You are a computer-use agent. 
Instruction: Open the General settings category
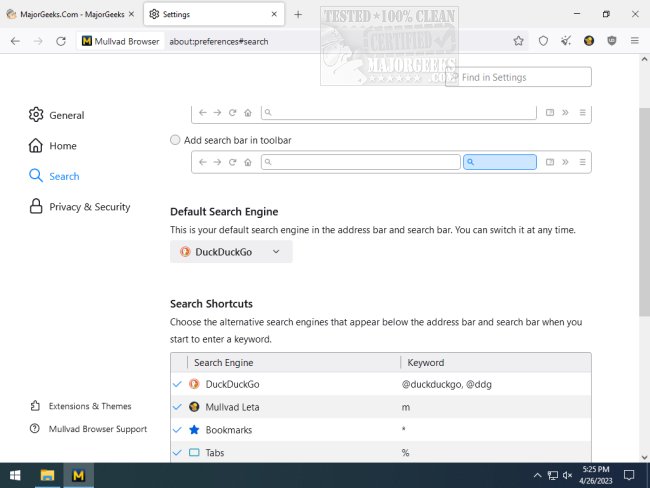coord(56,115)
